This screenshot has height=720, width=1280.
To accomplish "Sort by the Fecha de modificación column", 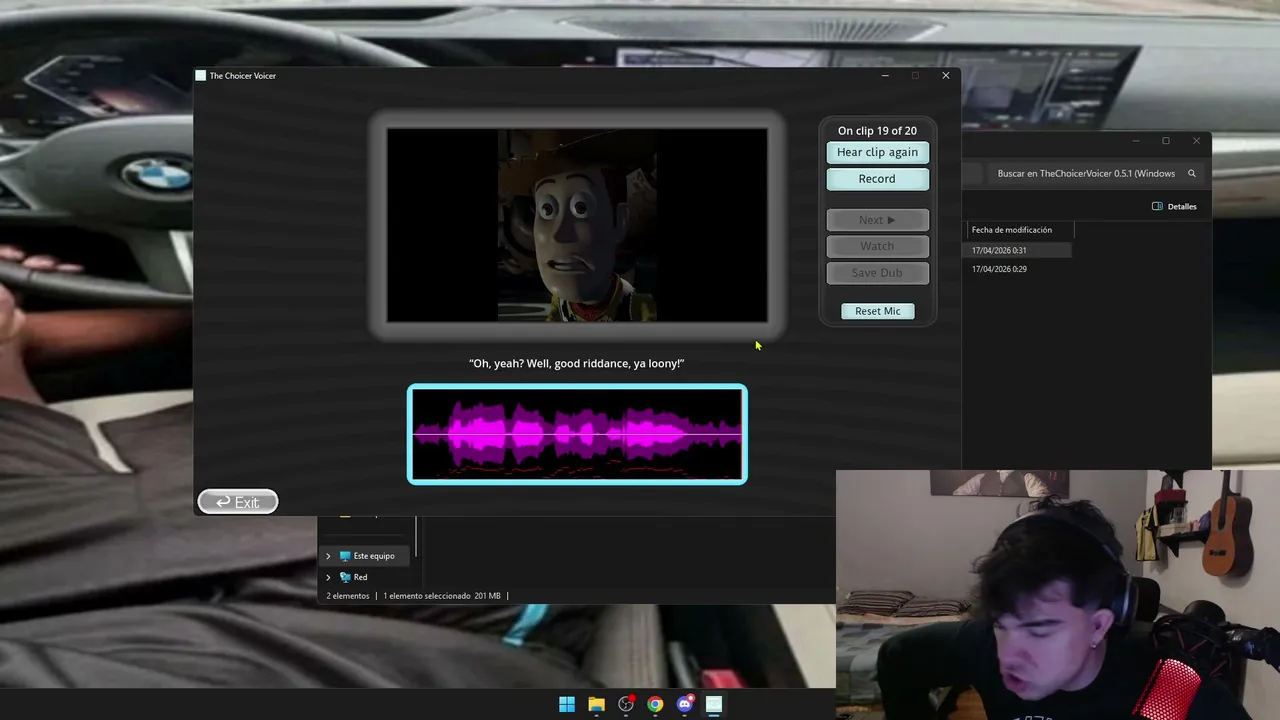I will 1012,230.
